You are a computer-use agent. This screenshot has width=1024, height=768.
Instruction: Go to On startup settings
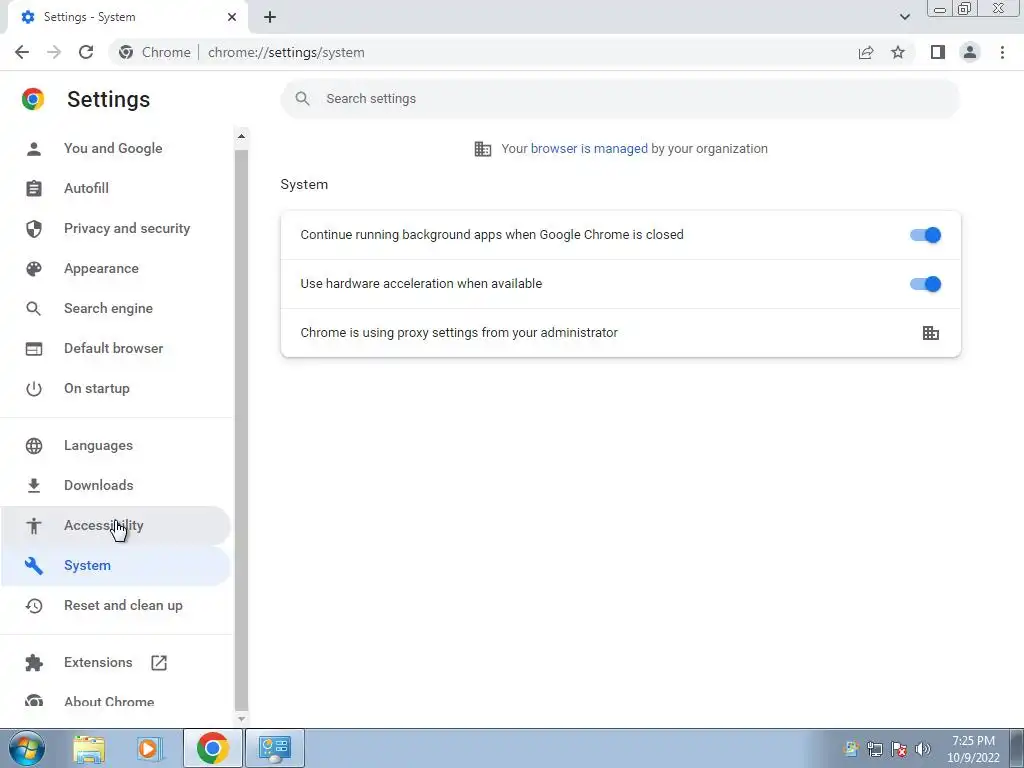point(115,389)
